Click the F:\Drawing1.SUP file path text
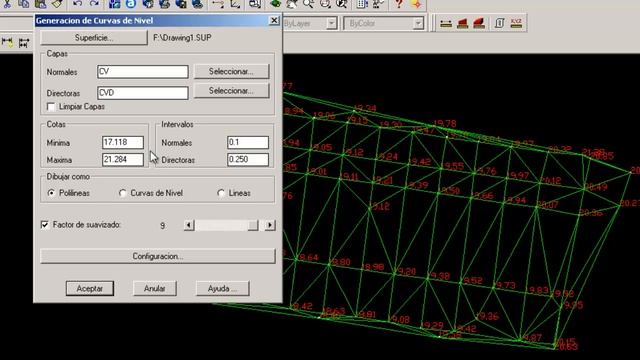640x360 pixels. point(182,38)
